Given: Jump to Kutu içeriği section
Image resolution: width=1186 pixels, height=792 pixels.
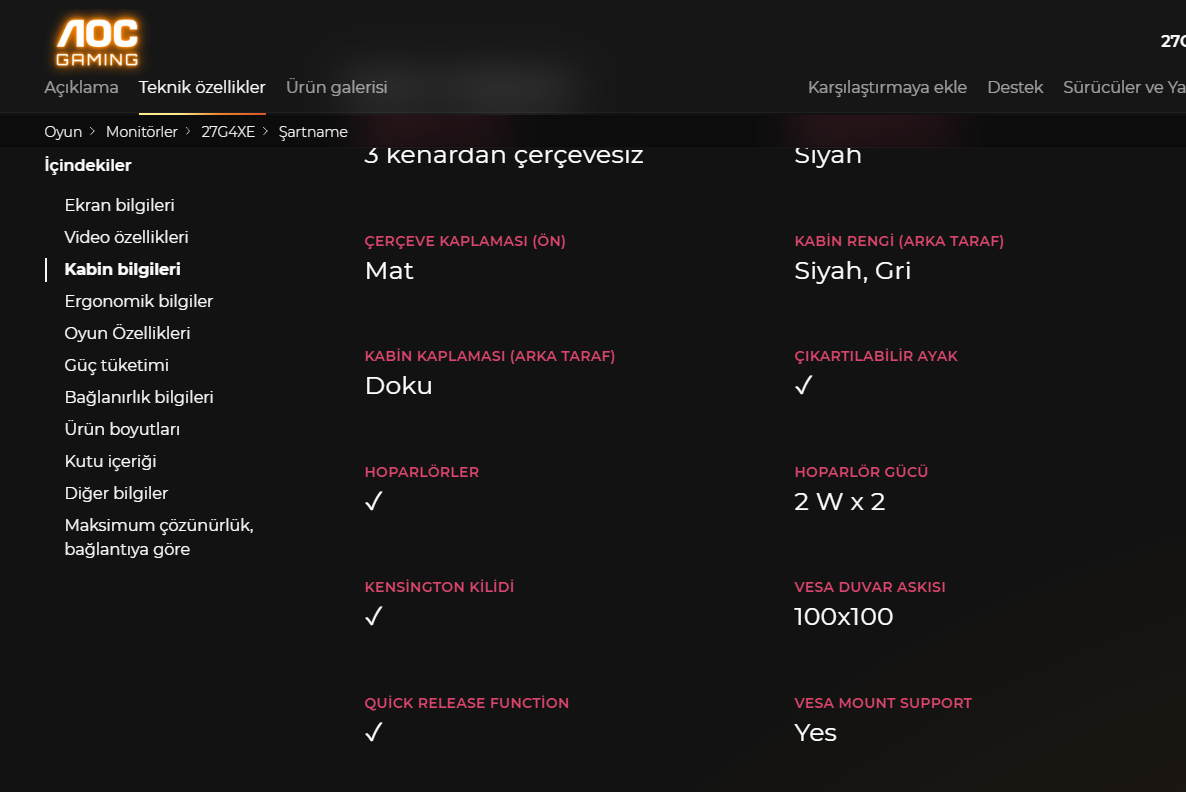Looking at the screenshot, I should [x=110, y=461].
